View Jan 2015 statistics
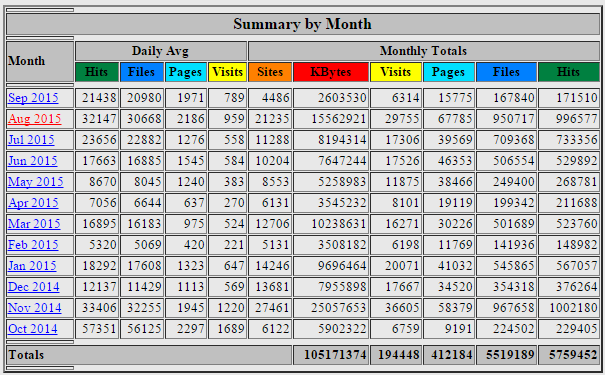The width and height of the screenshot is (605, 375). pos(32,266)
